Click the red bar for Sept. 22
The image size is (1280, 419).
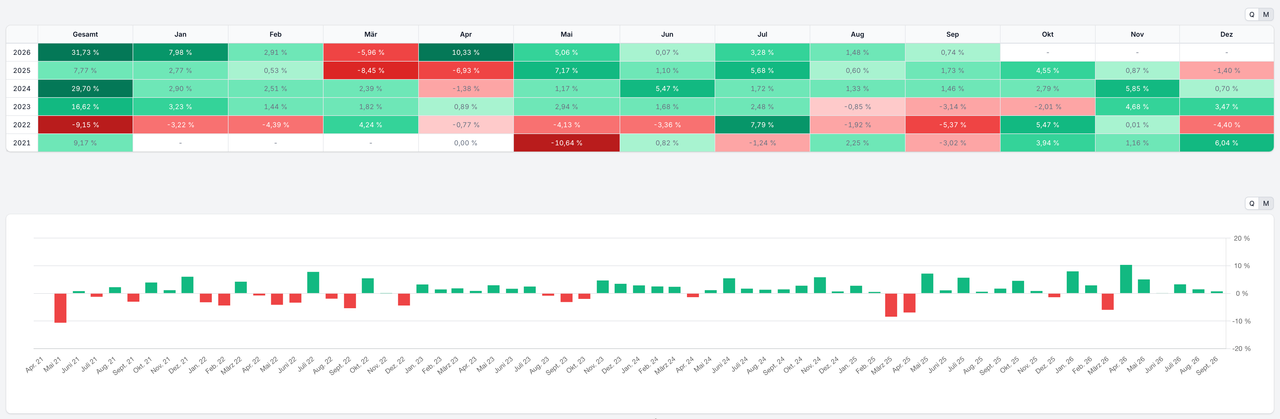(x=350, y=300)
